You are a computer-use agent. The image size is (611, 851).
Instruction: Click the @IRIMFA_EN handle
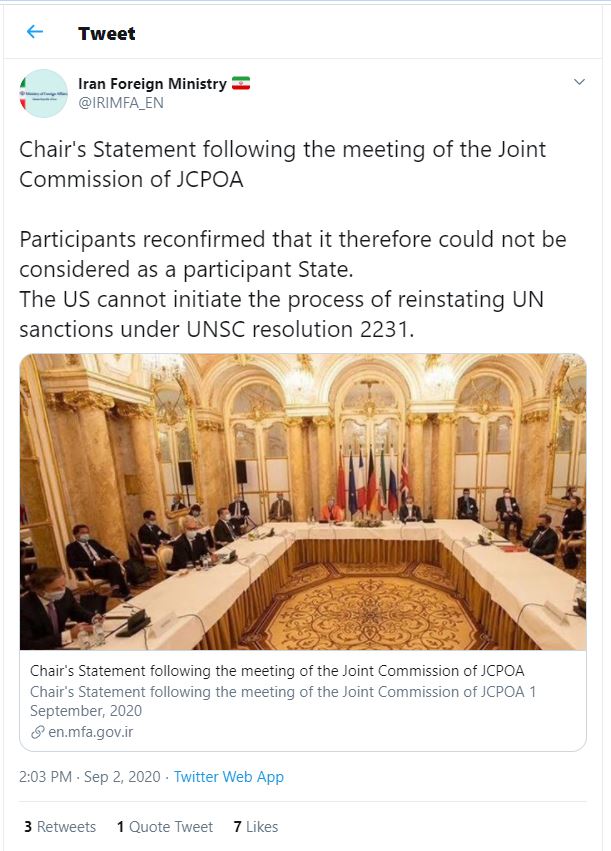coord(121,102)
